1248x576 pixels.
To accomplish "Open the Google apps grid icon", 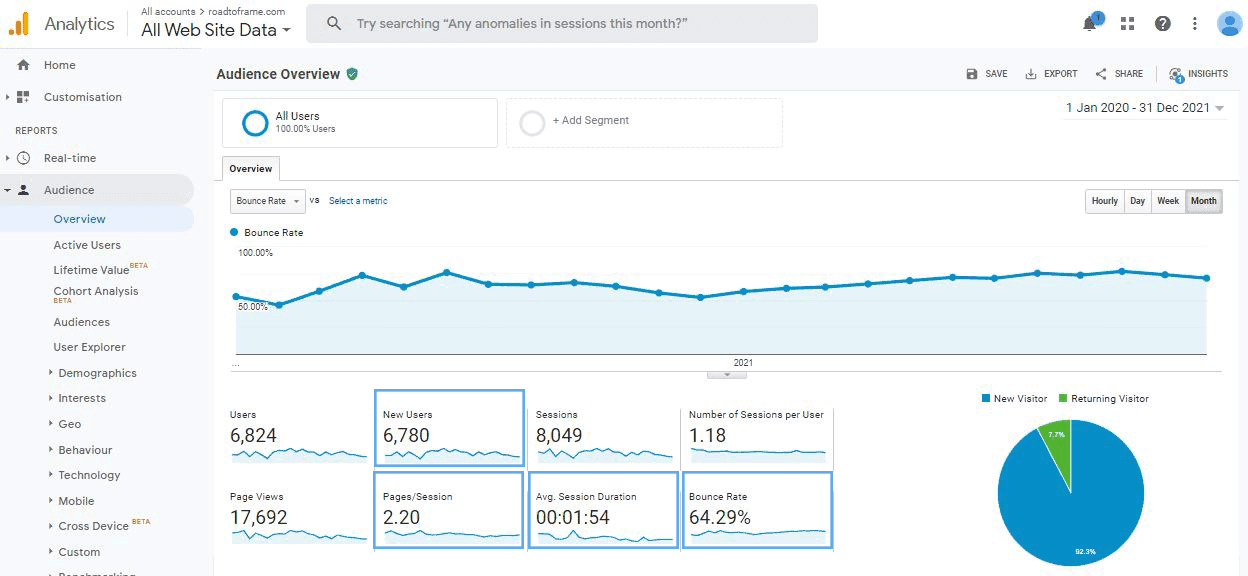I will 1127,24.
